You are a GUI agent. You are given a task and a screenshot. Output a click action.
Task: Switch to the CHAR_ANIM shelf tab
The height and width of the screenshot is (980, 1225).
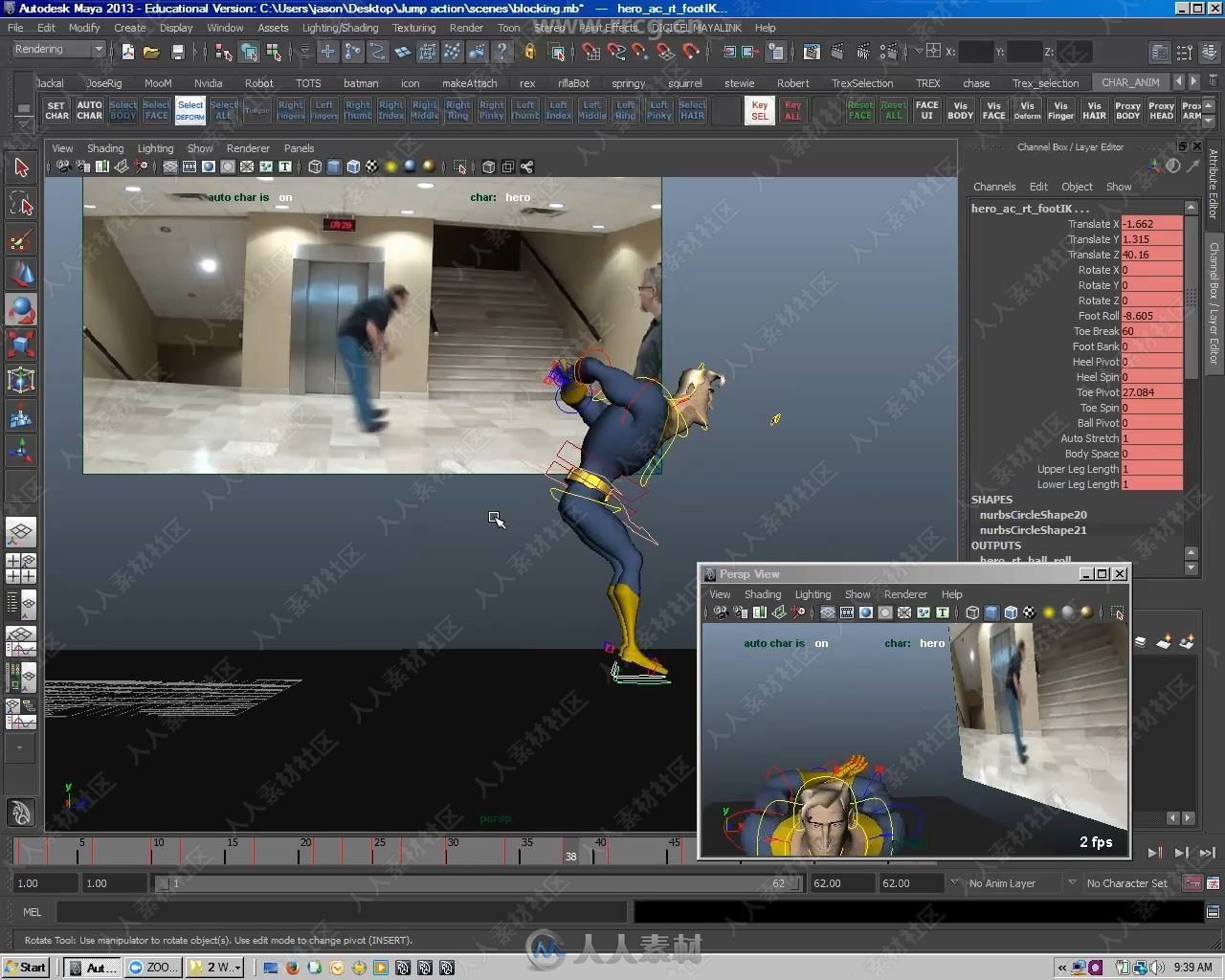pos(1130,83)
